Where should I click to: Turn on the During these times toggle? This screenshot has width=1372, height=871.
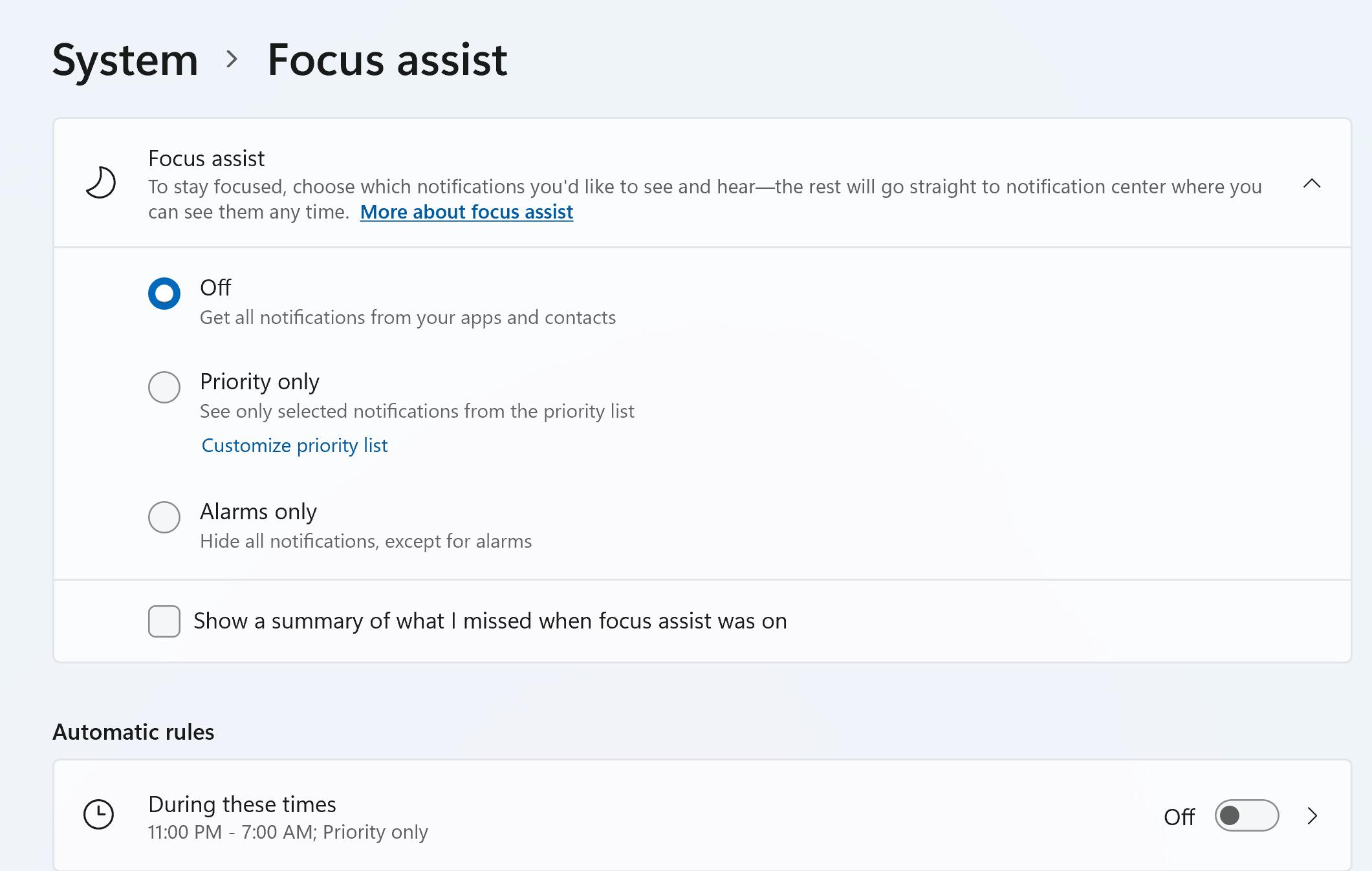1246,816
